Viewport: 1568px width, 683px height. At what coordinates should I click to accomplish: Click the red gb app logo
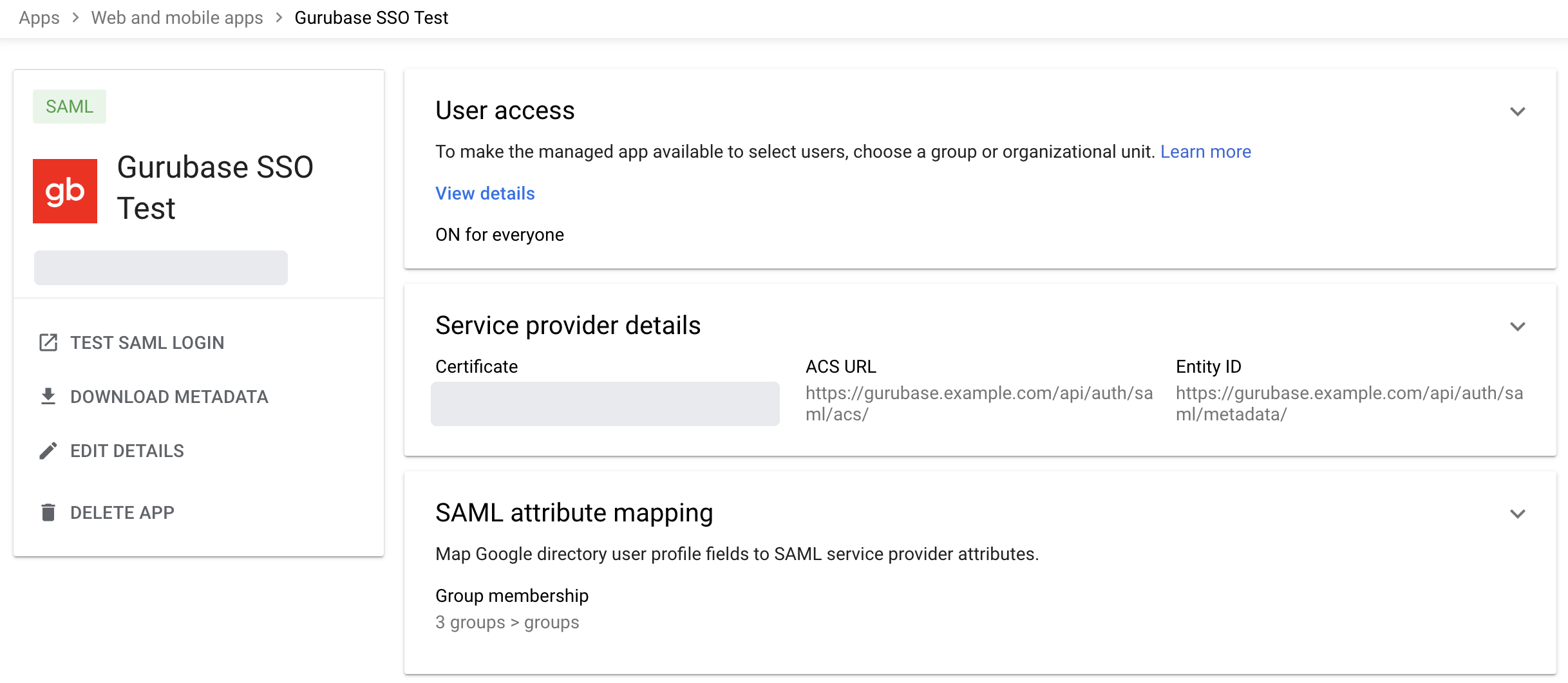(65, 191)
